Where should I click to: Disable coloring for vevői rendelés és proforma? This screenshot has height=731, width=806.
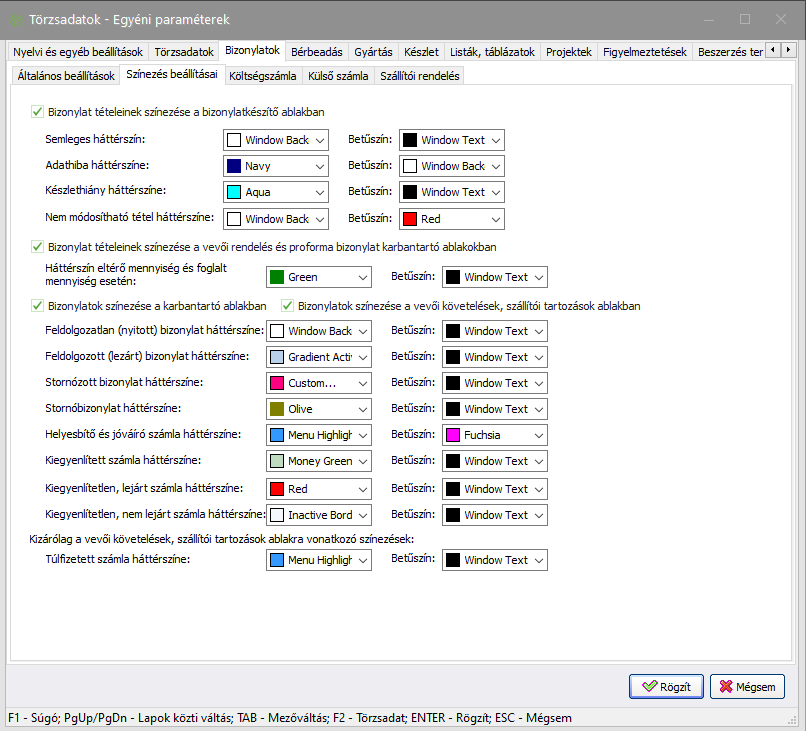pos(38,246)
